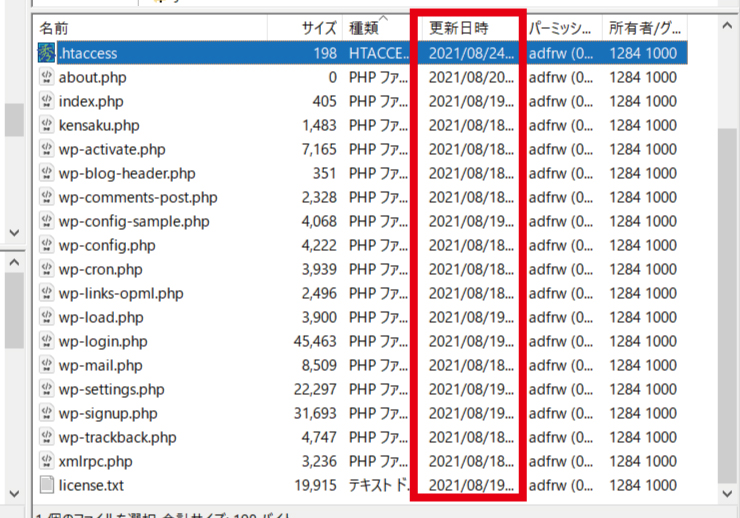Click the about.php file icon

coord(47,77)
